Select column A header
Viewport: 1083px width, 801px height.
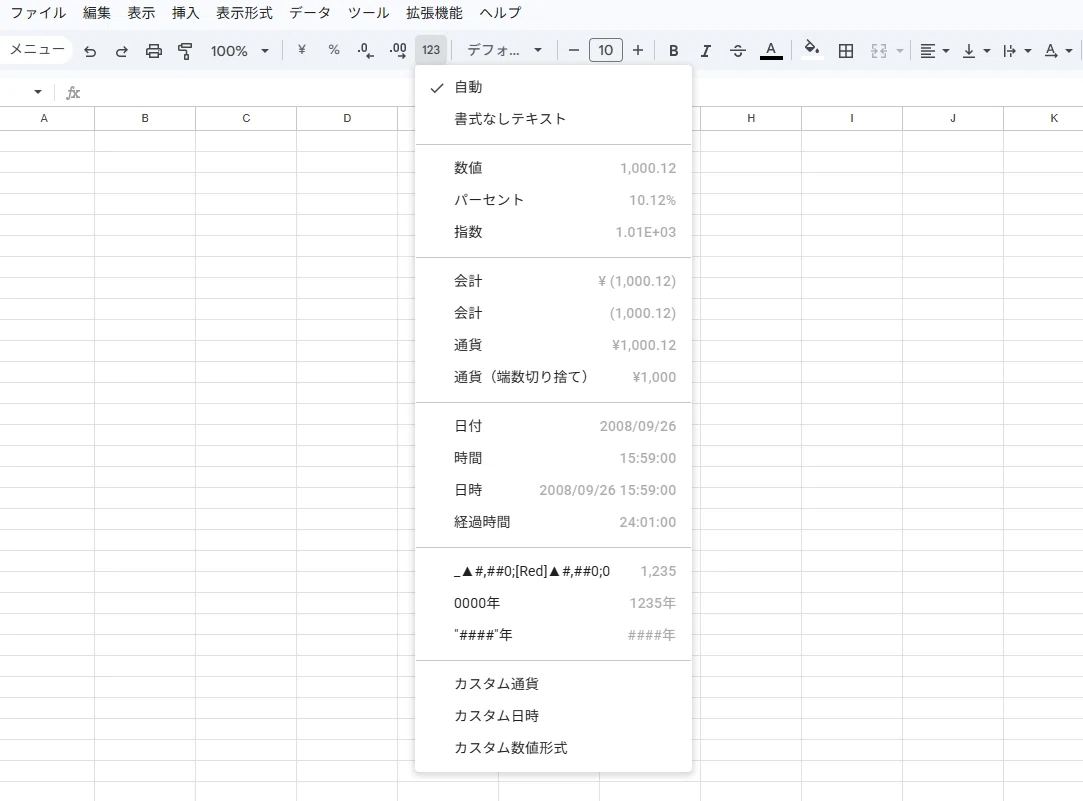44,118
